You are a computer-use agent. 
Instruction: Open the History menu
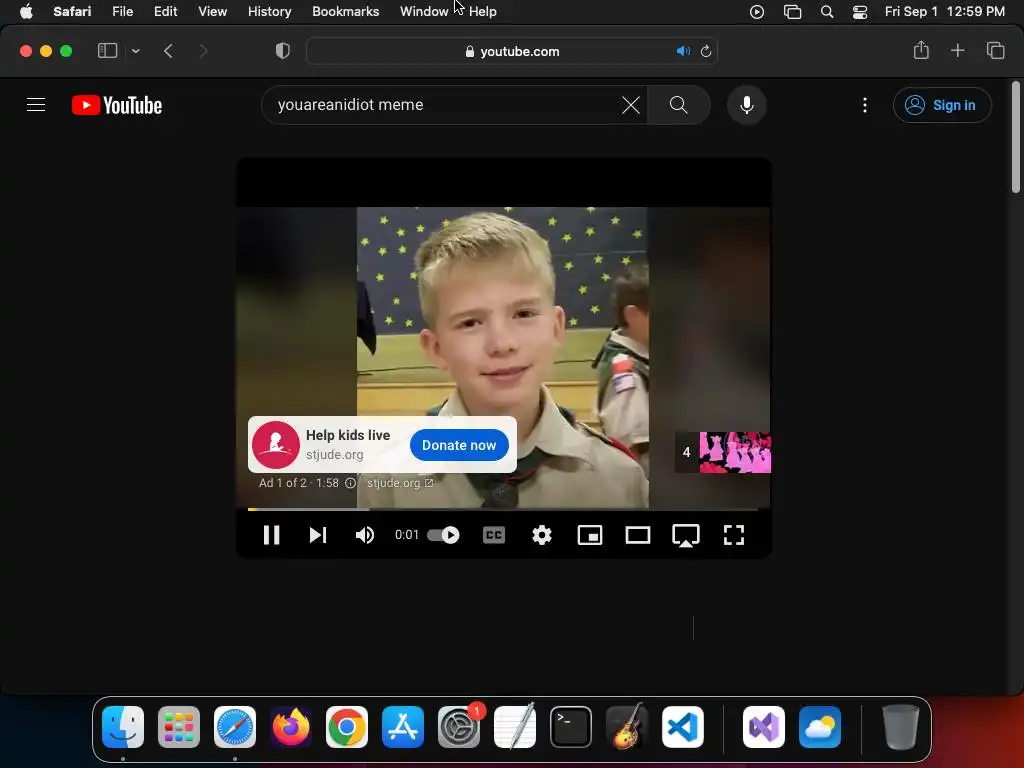[x=269, y=11]
